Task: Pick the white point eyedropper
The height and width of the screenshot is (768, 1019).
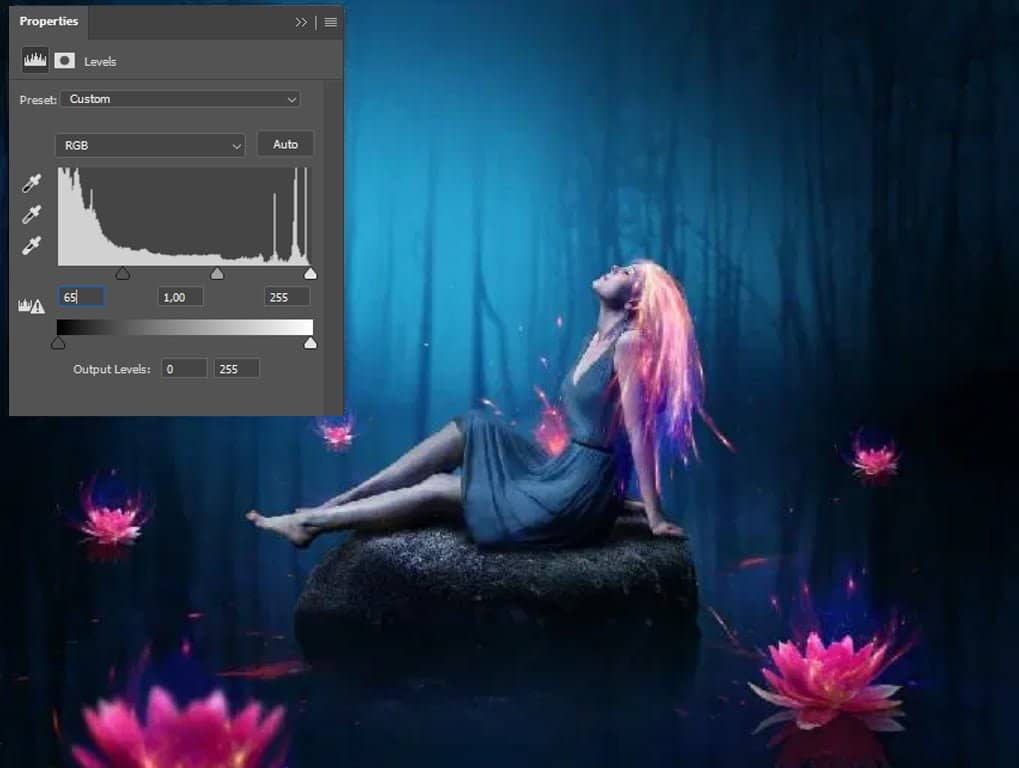Action: tap(32, 245)
